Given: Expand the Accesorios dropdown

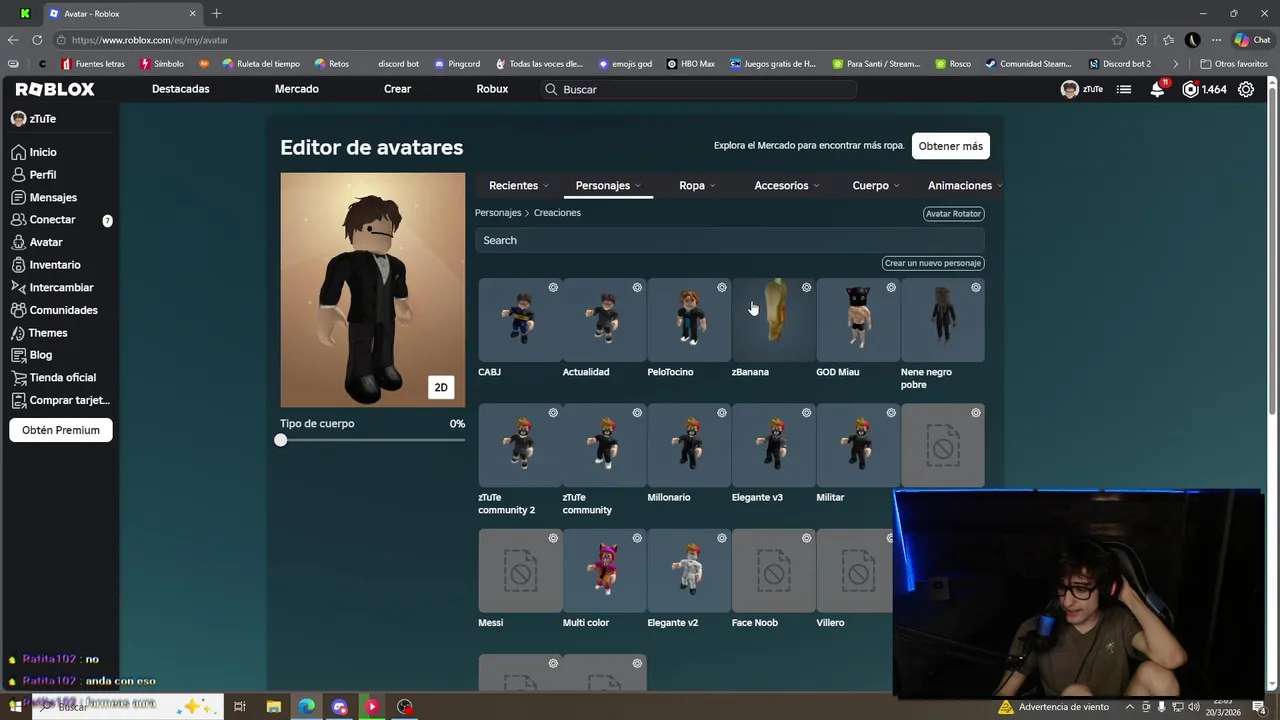Looking at the screenshot, I should [x=786, y=185].
